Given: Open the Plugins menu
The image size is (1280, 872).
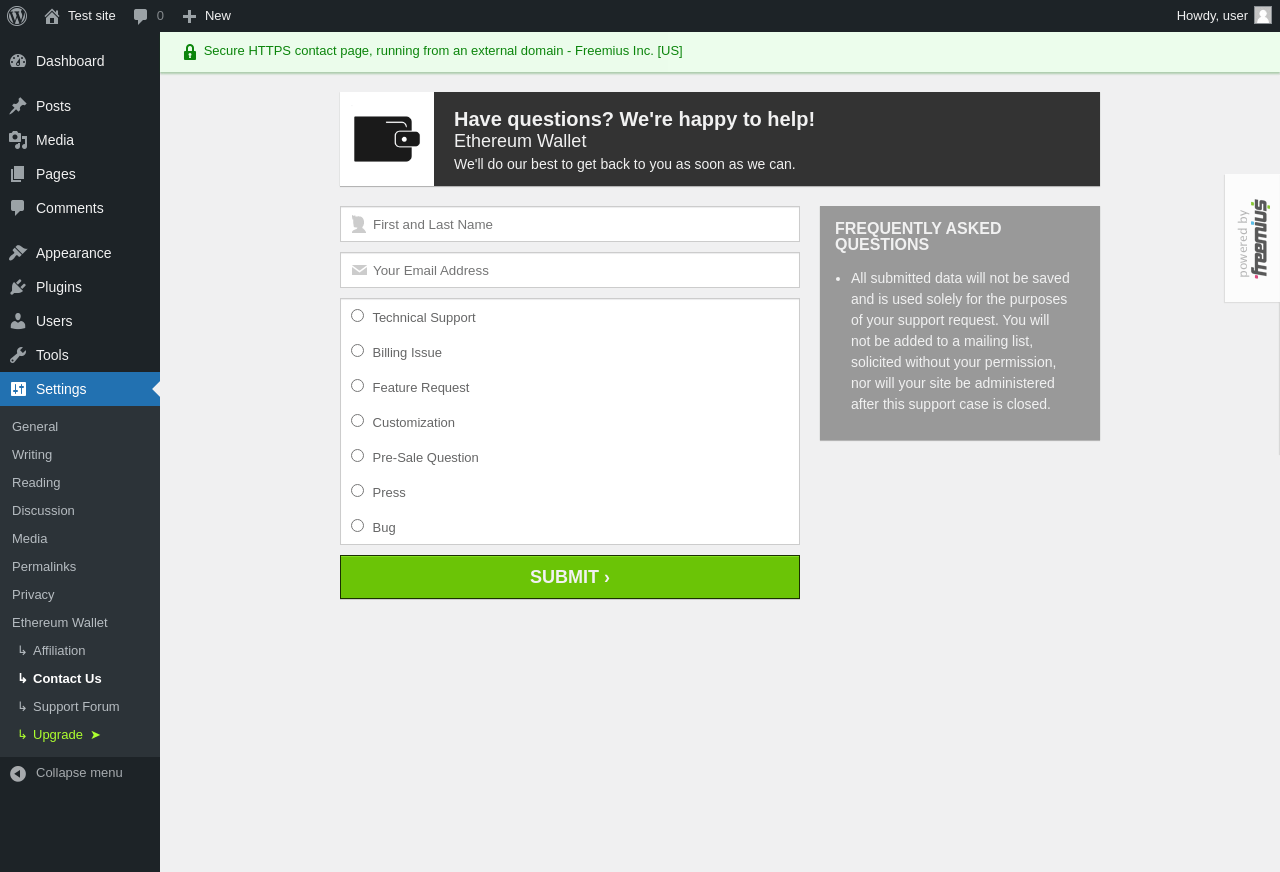Looking at the screenshot, I should (x=80, y=287).
